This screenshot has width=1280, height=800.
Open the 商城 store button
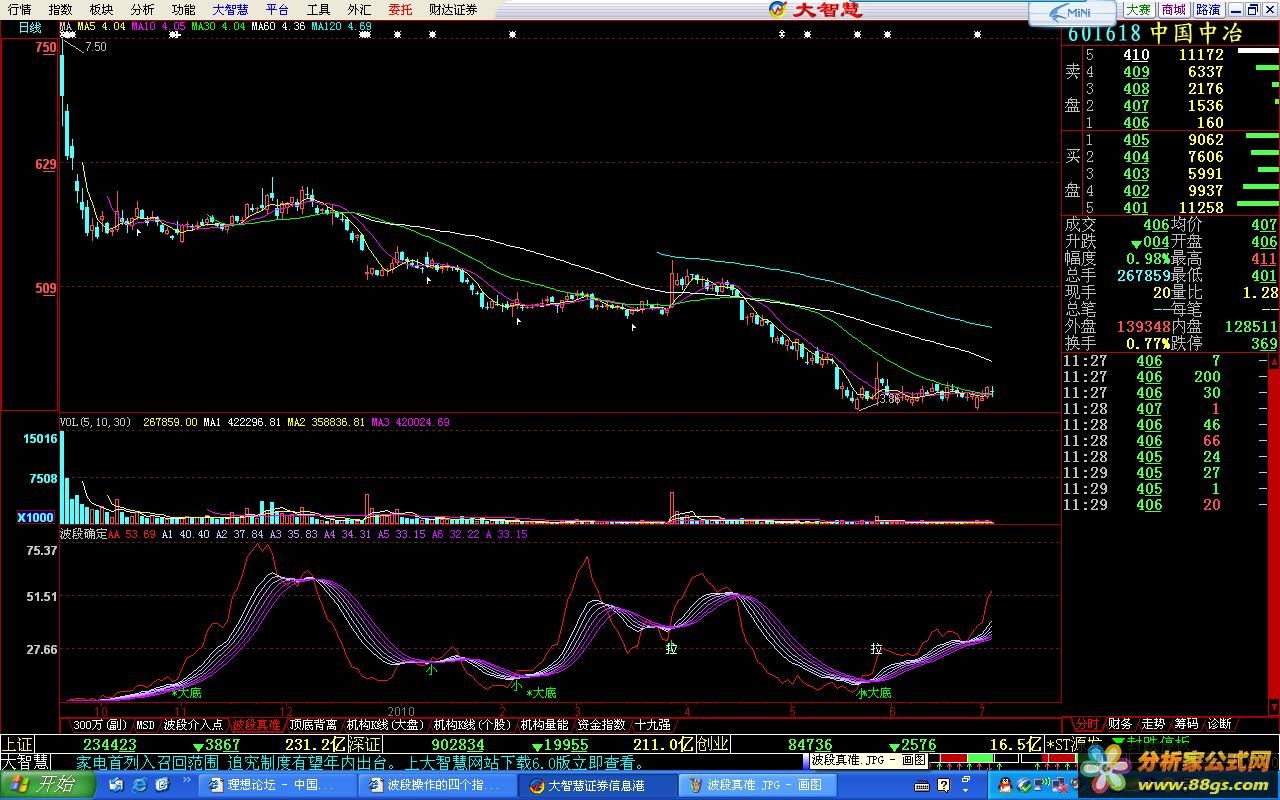(x=1173, y=9)
